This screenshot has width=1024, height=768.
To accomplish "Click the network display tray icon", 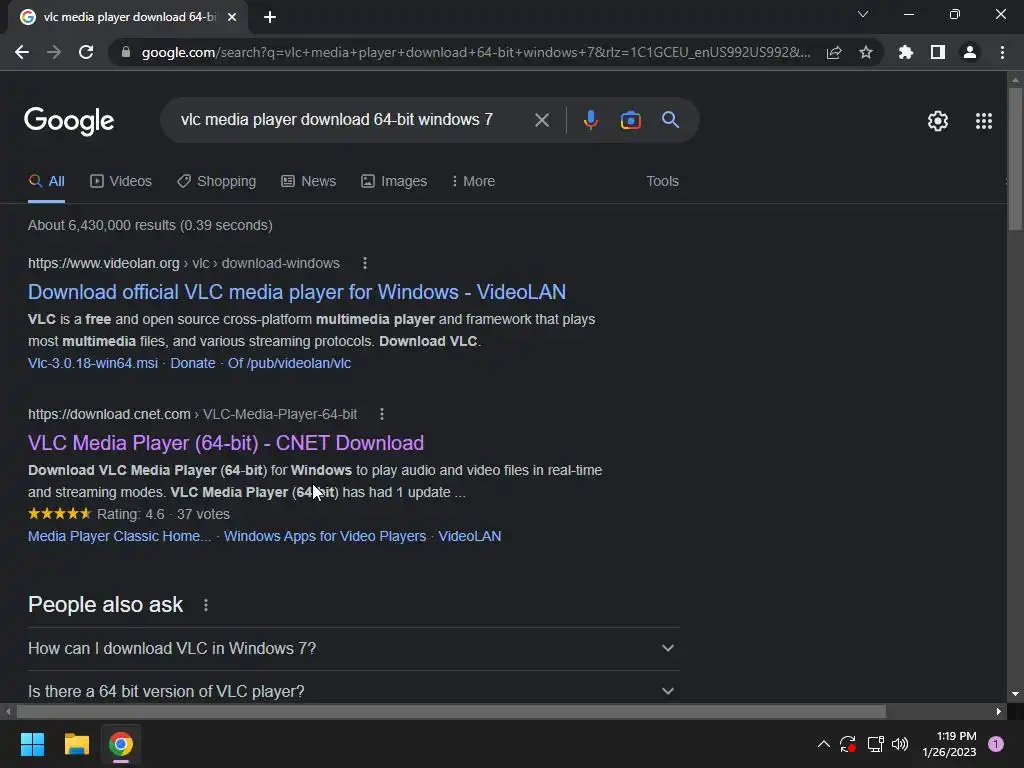I will (x=875, y=744).
